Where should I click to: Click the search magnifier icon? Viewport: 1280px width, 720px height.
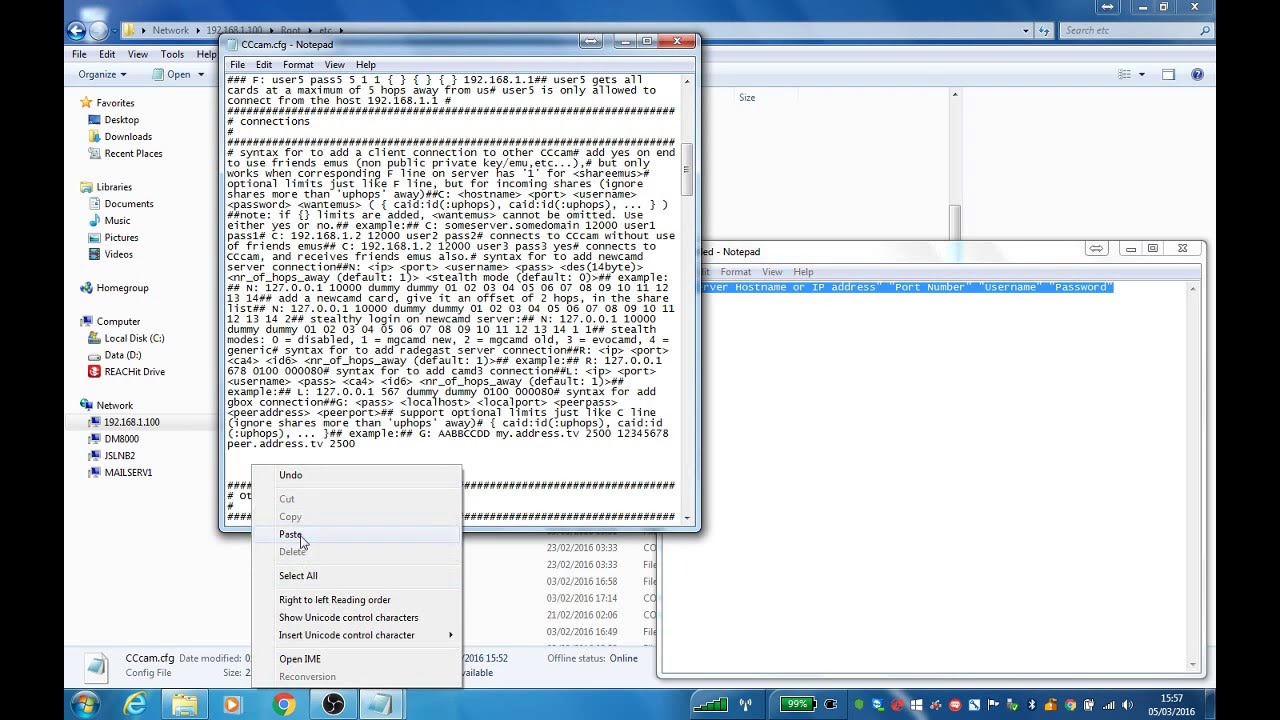[1204, 31]
